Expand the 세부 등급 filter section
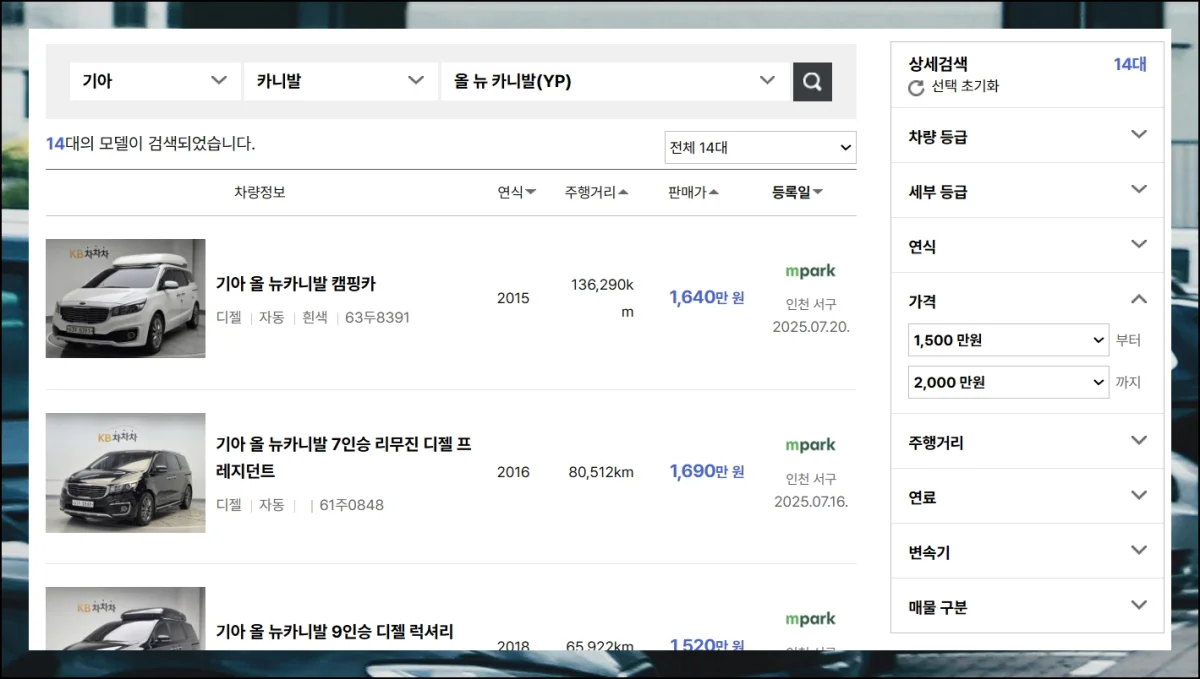1200x679 pixels. click(1027, 191)
